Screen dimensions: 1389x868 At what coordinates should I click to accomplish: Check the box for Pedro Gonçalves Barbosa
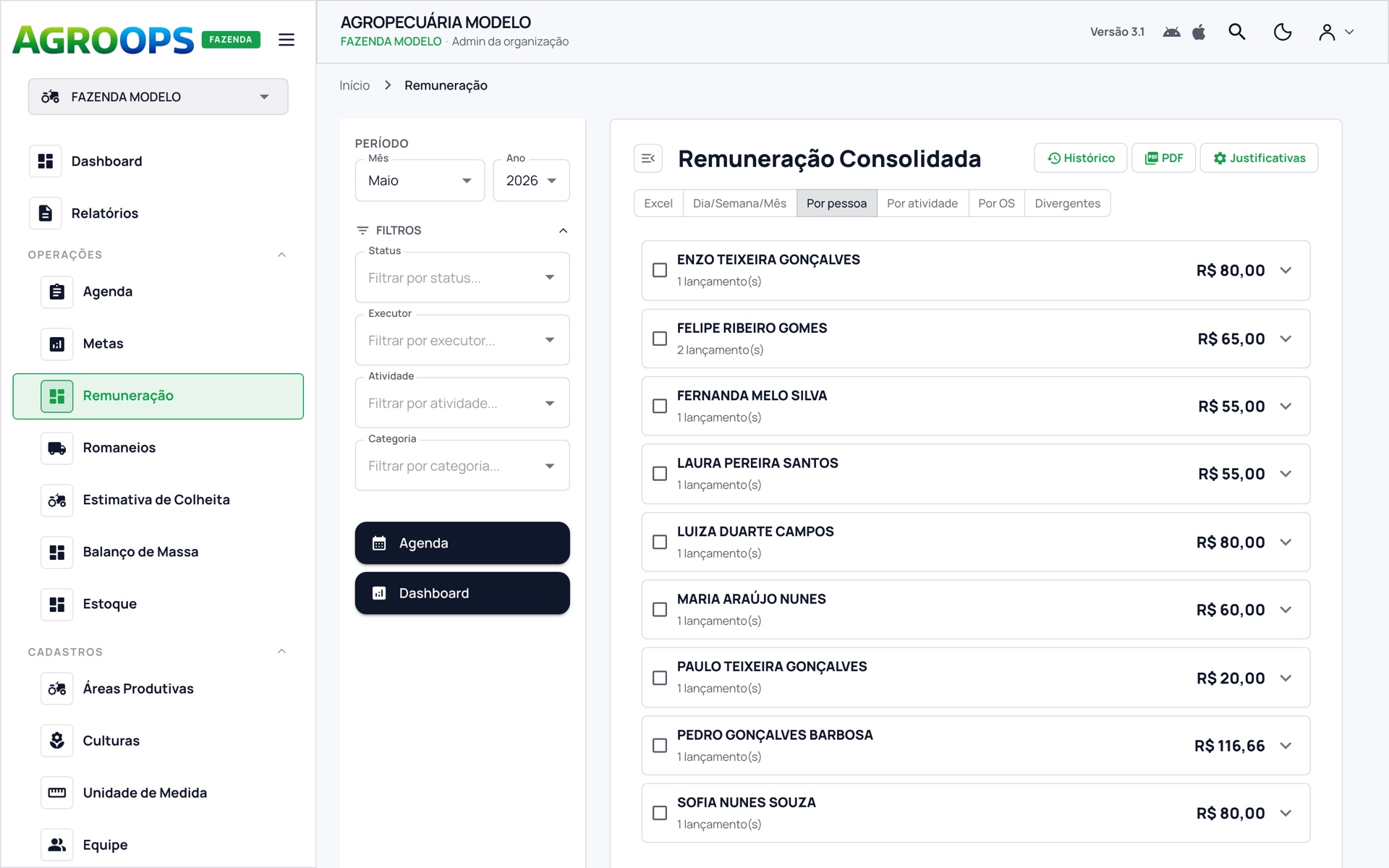(660, 746)
